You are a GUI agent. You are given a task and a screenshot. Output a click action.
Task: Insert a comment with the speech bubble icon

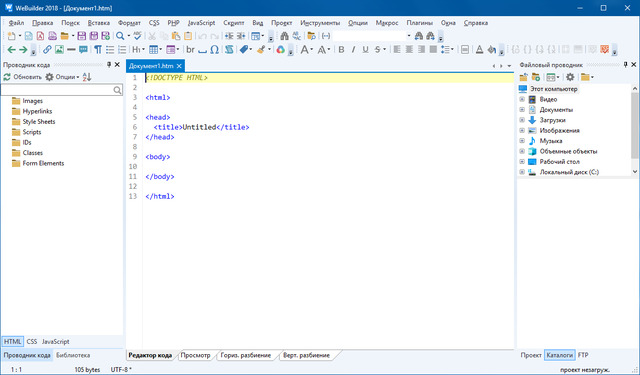click(x=83, y=50)
